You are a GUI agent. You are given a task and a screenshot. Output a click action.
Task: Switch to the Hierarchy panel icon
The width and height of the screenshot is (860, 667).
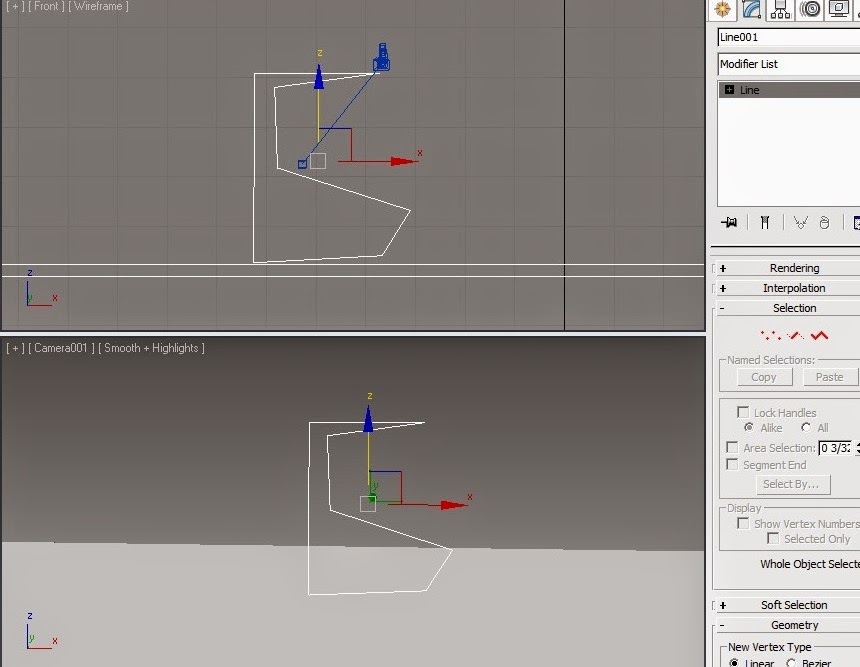tap(779, 10)
